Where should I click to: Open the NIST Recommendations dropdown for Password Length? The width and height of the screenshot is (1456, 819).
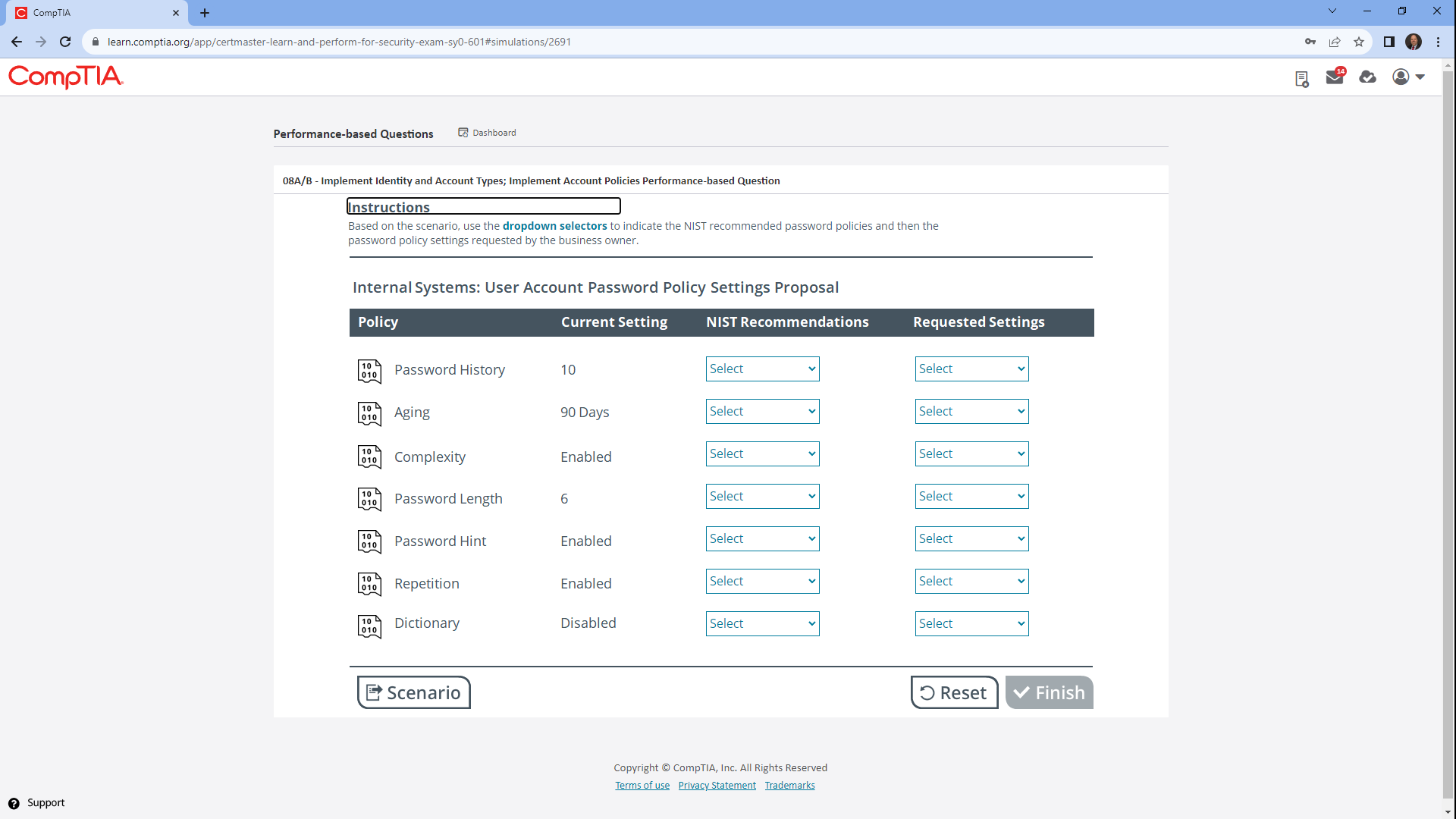click(762, 497)
